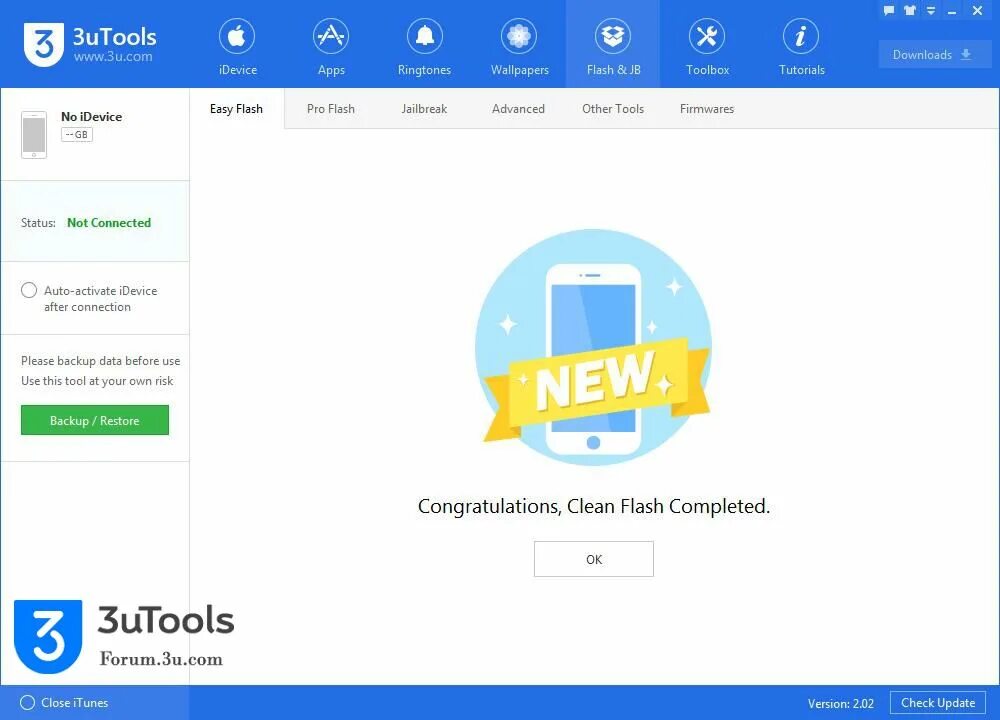
Task: Click the Not Connected status text
Action: tap(109, 223)
